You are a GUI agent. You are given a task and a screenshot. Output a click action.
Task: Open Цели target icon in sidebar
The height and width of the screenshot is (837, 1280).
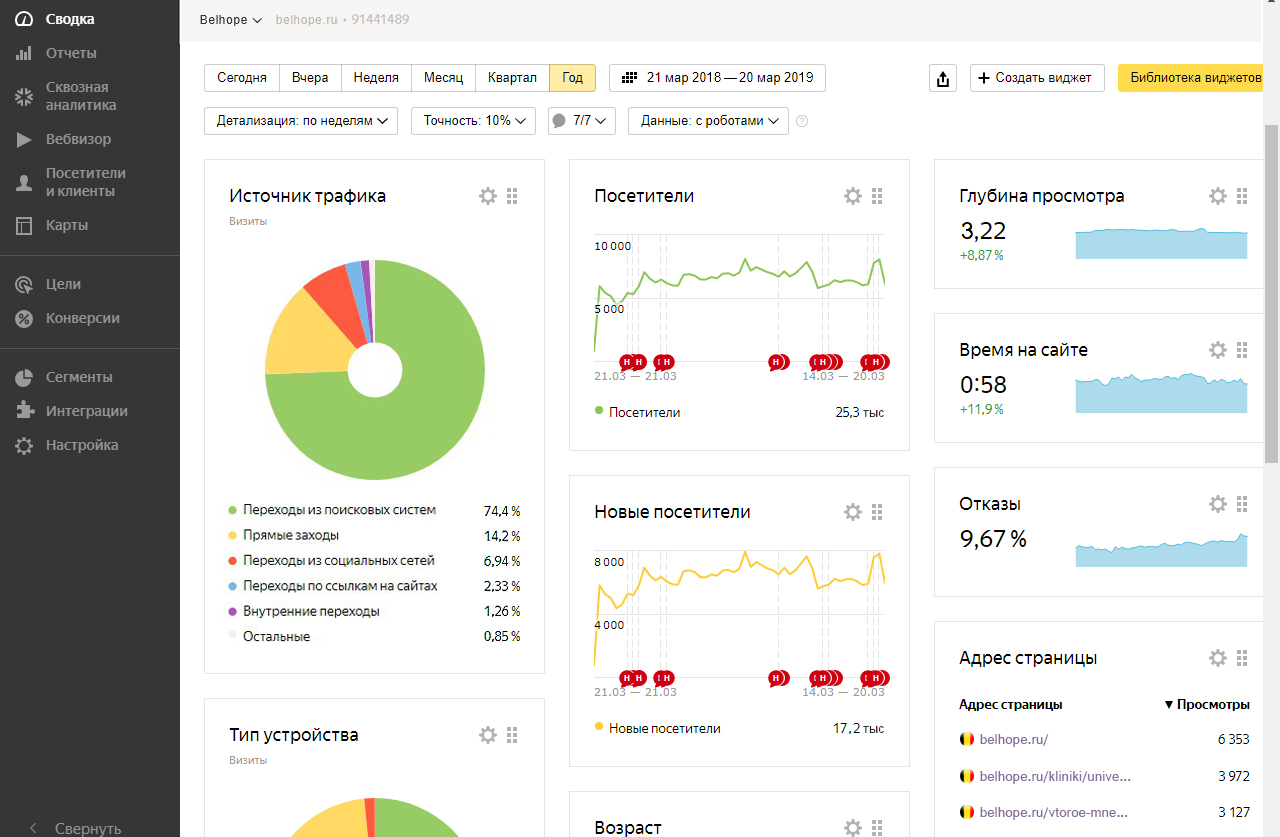24,284
